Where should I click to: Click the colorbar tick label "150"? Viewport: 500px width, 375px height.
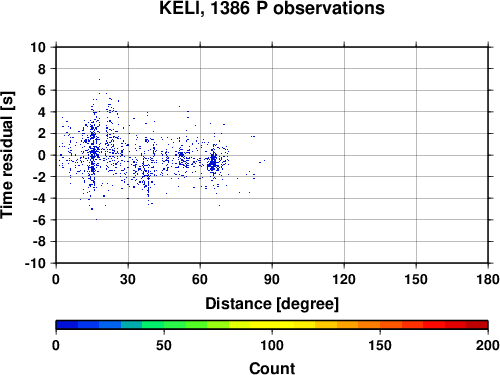[x=380, y=346]
